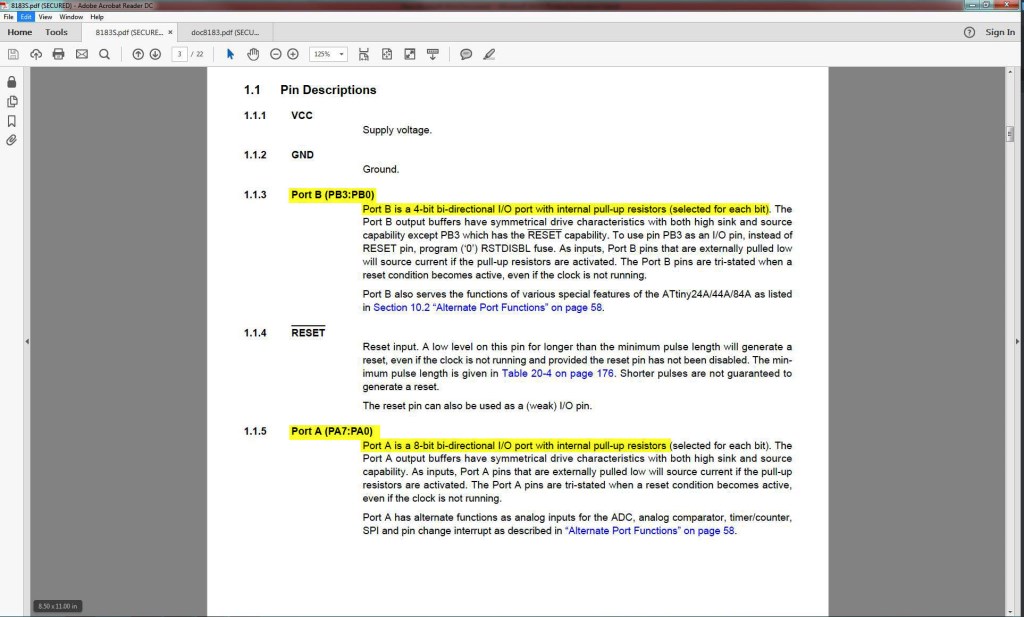The height and width of the screenshot is (617, 1024).
Task: Click highlighted heading Port B (PB3:PB0)
Action: (x=332, y=195)
